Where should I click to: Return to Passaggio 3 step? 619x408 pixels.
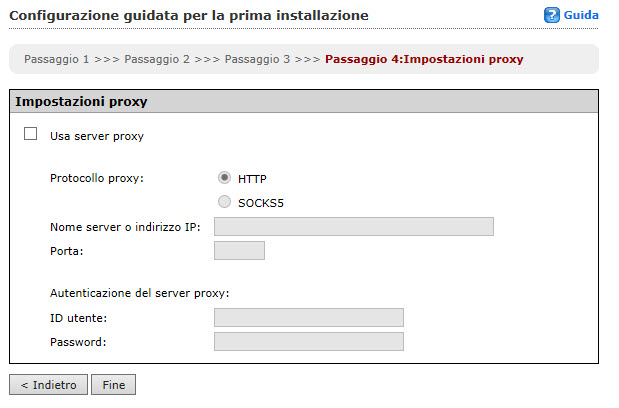pyautogui.click(x=257, y=59)
